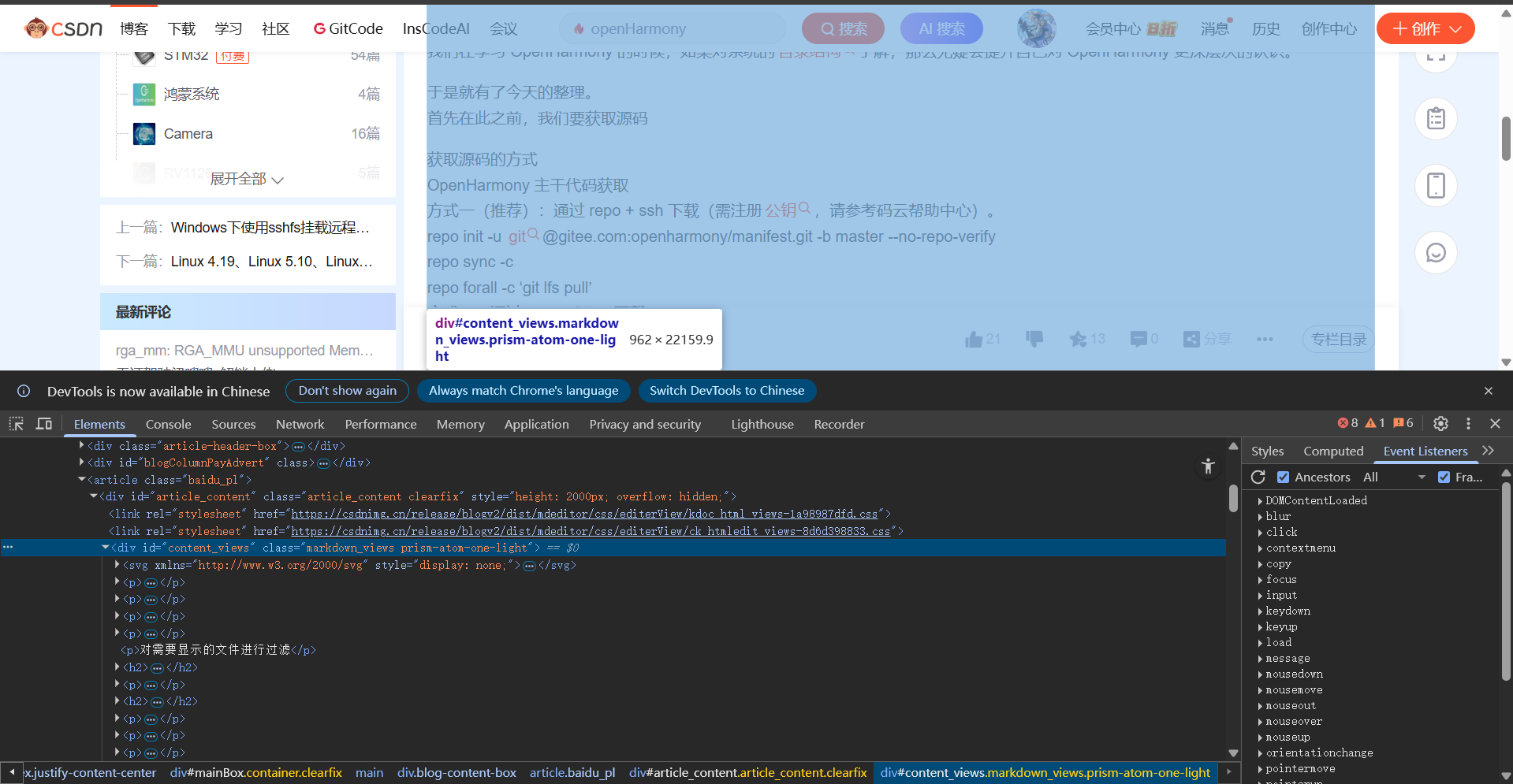Click the Don't show again button

click(347, 391)
